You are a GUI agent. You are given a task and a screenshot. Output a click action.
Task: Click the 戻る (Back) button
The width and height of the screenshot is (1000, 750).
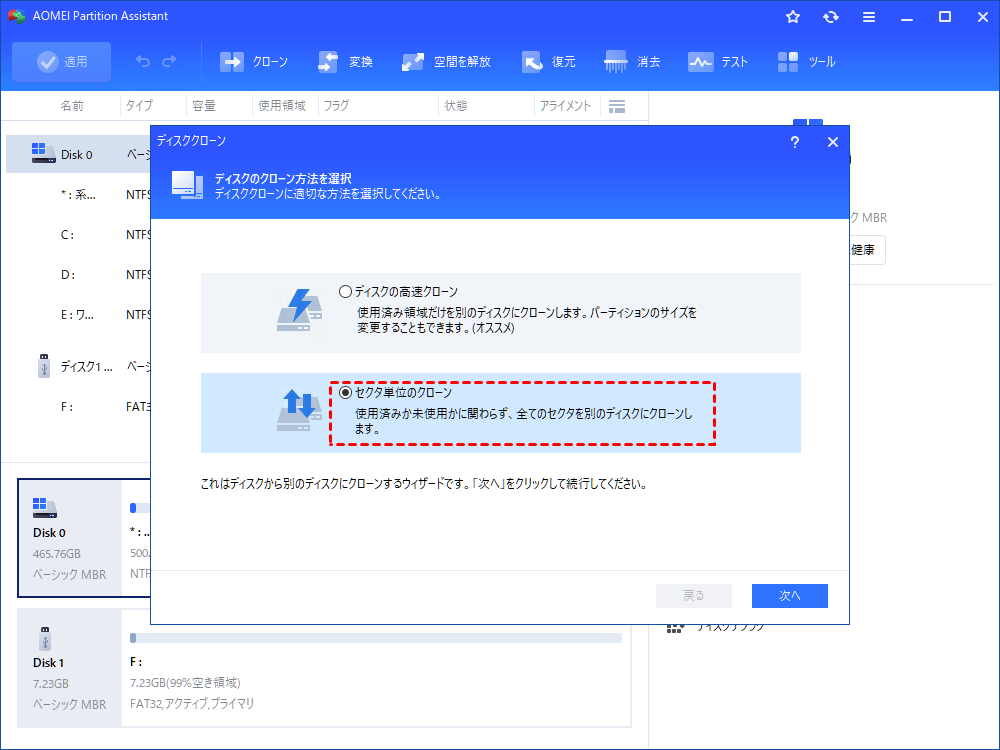(x=693, y=596)
